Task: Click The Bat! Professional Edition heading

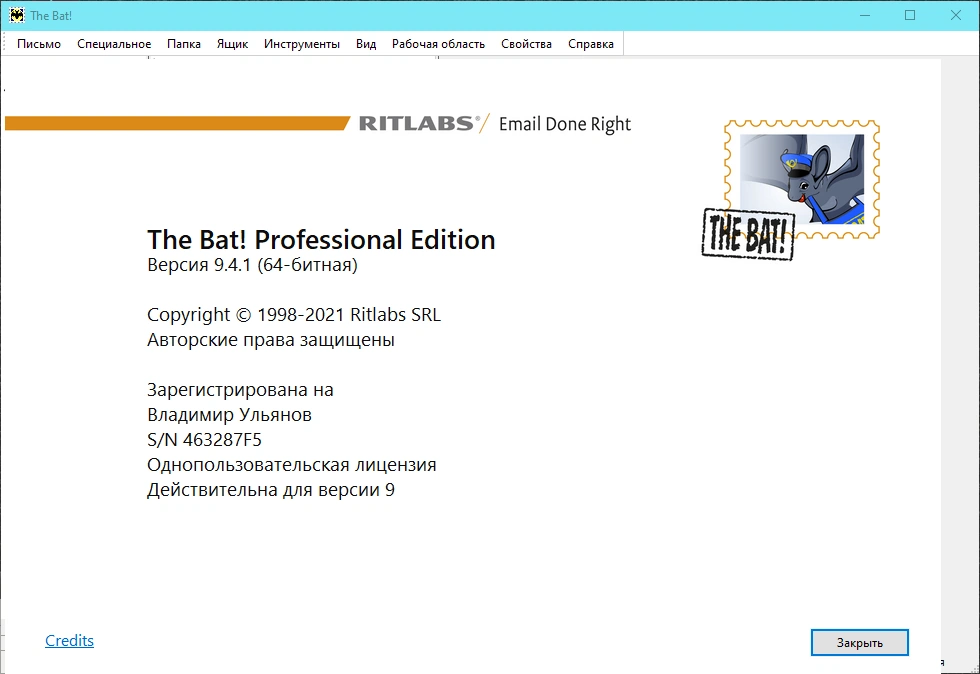Action: [x=321, y=239]
